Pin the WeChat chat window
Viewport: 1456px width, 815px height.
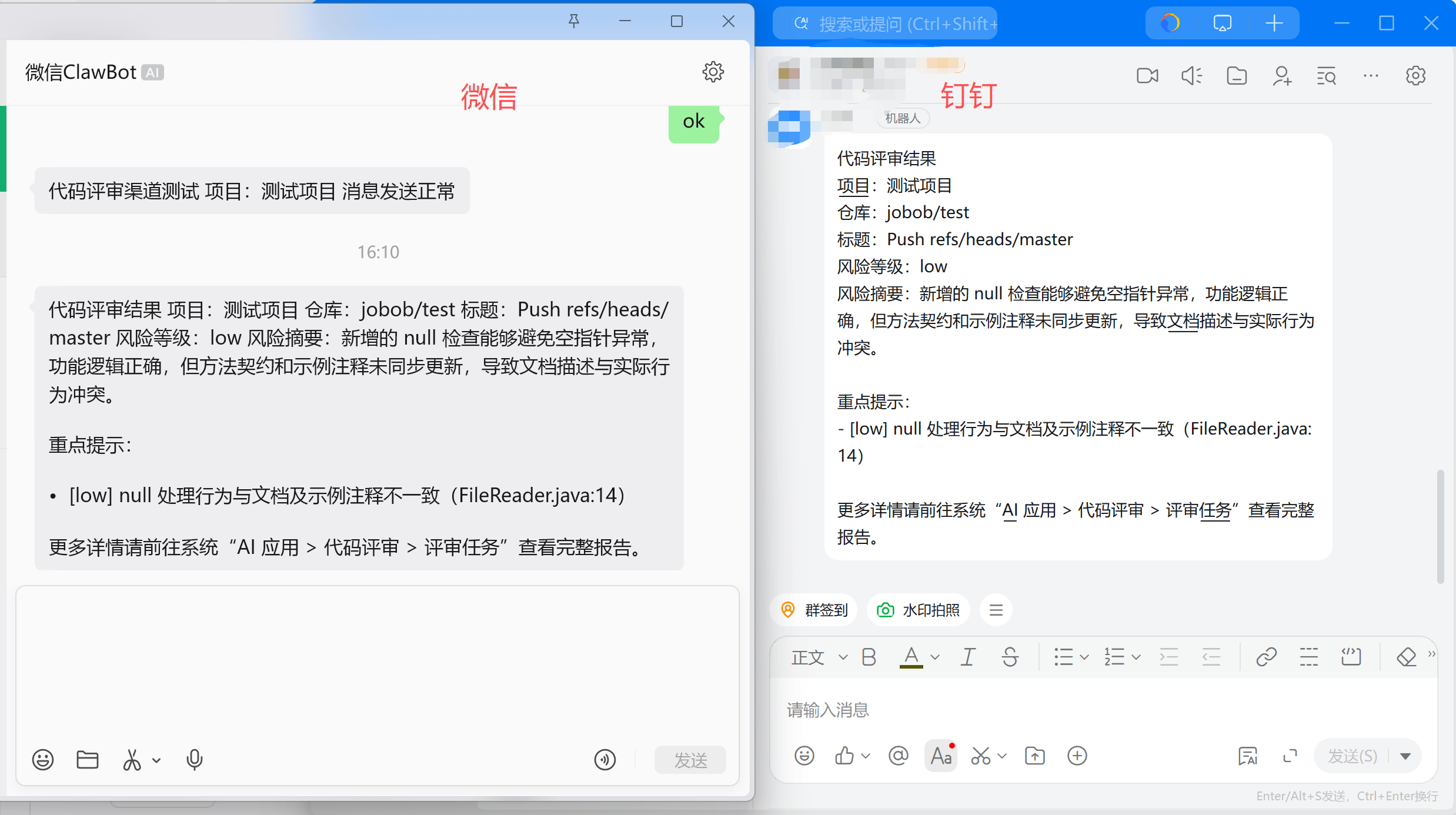point(574,22)
